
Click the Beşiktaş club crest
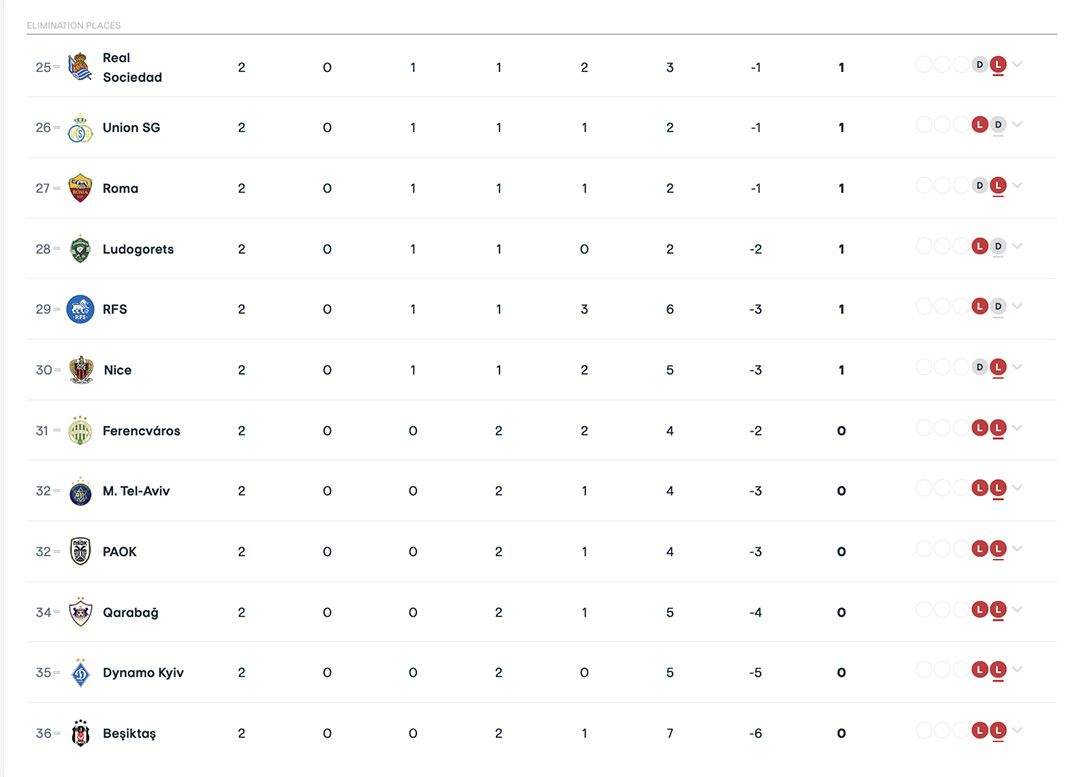click(80, 734)
